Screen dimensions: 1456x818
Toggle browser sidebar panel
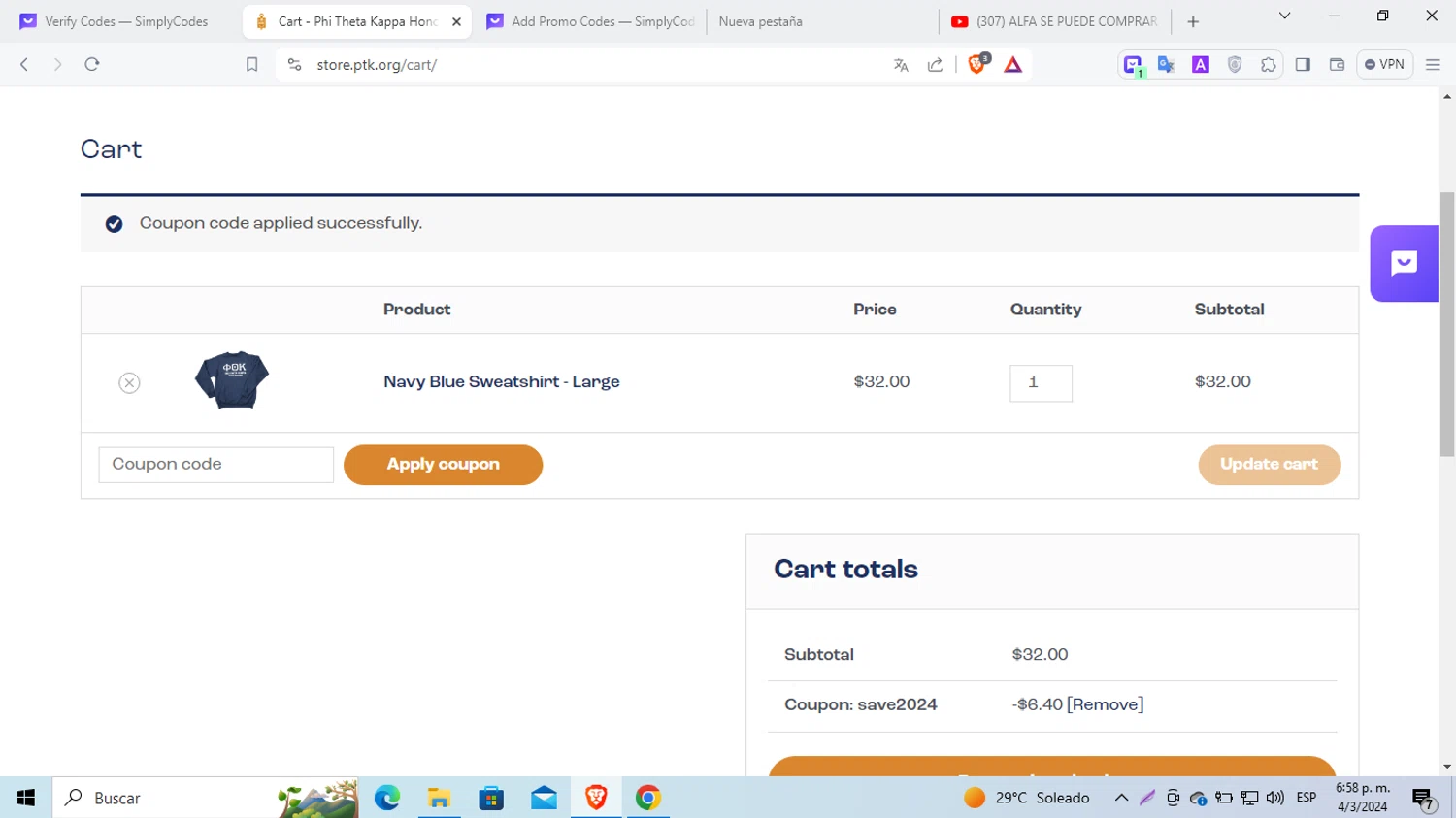coord(1303,65)
